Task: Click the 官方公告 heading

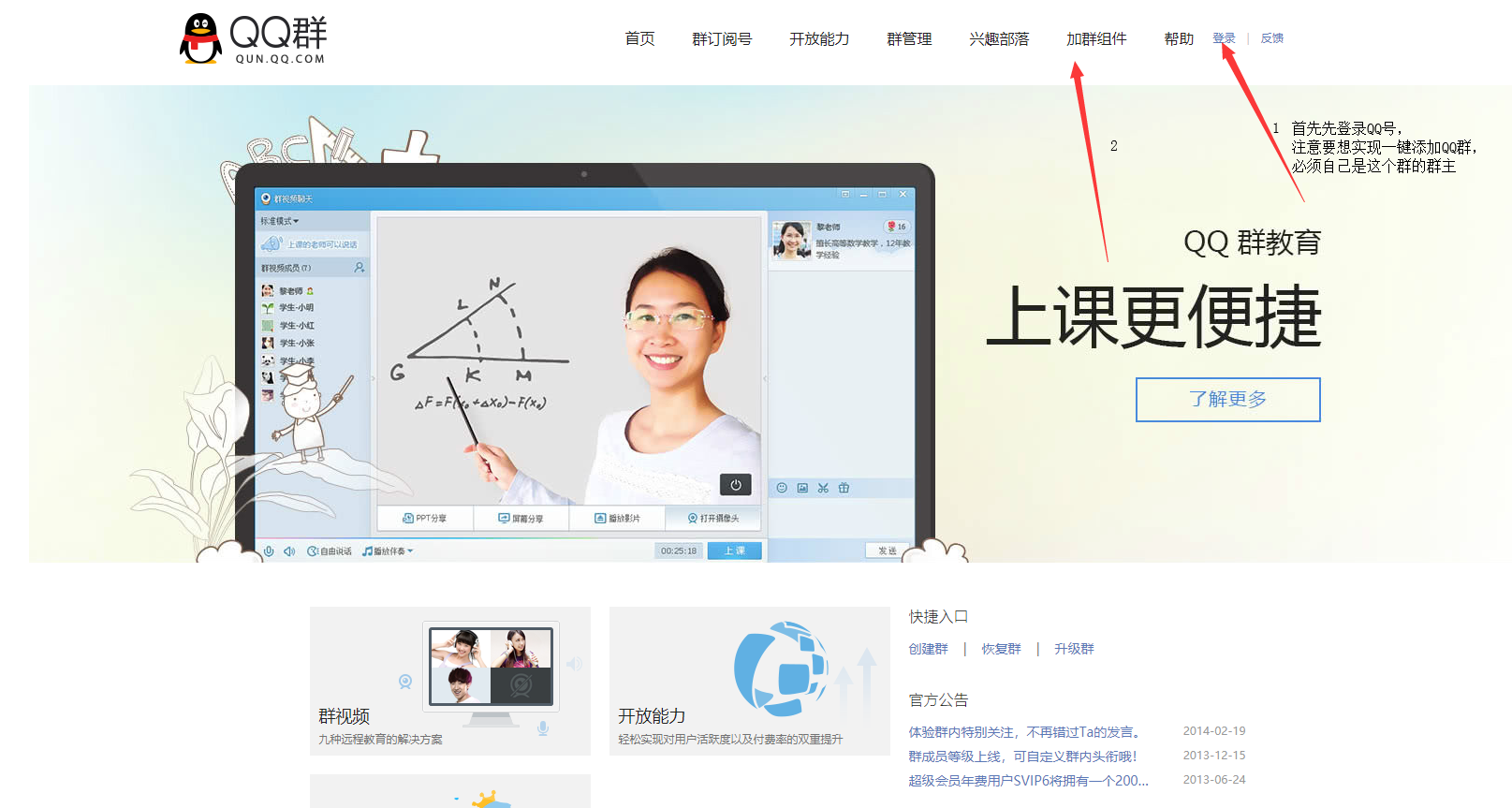Action: [x=938, y=700]
